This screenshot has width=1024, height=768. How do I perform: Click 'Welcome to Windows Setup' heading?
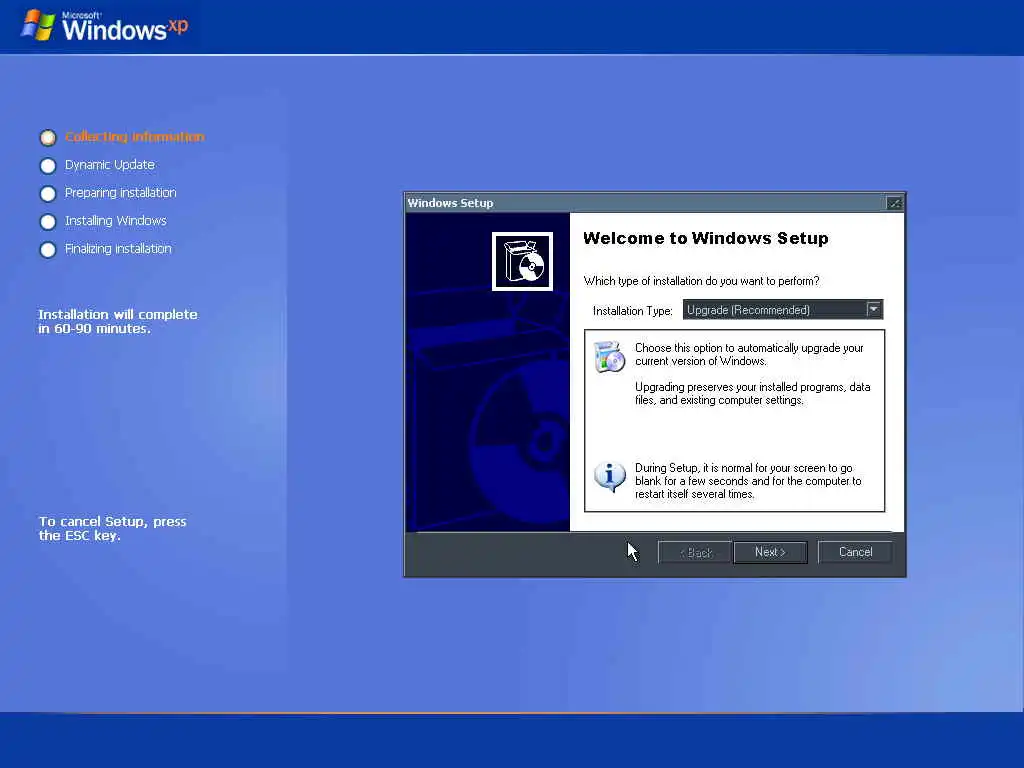[x=705, y=238]
